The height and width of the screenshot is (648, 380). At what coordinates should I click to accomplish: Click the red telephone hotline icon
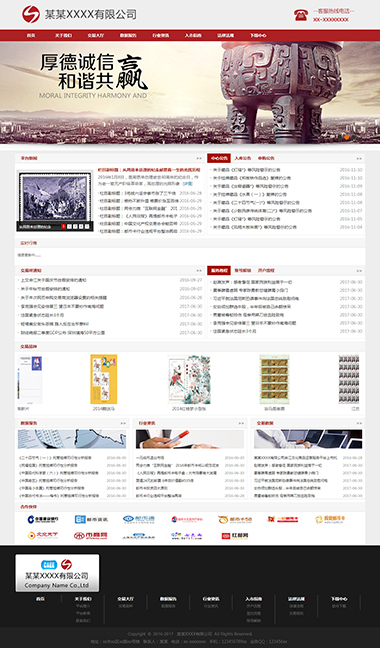[301, 15]
